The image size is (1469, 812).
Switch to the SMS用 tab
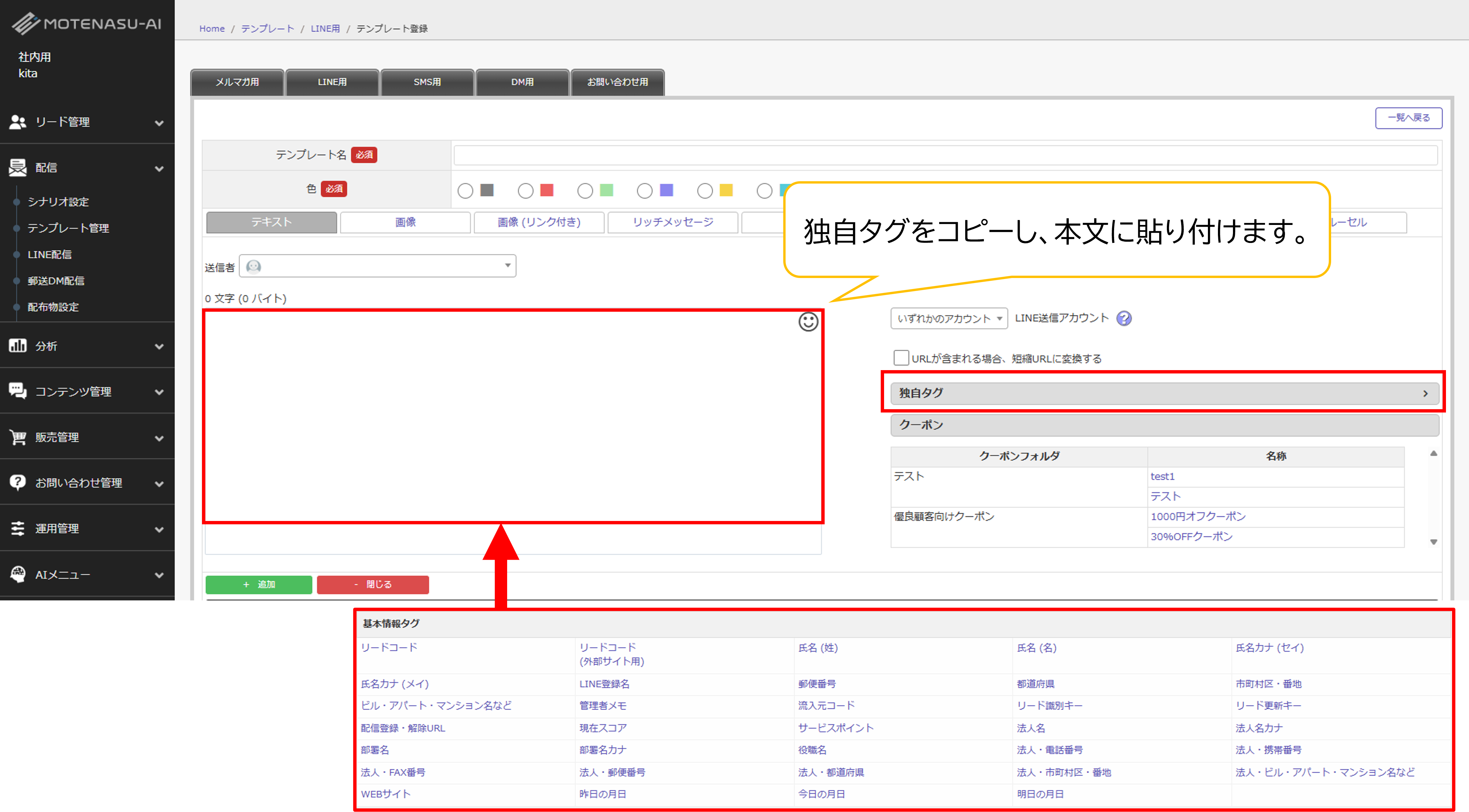[x=427, y=82]
